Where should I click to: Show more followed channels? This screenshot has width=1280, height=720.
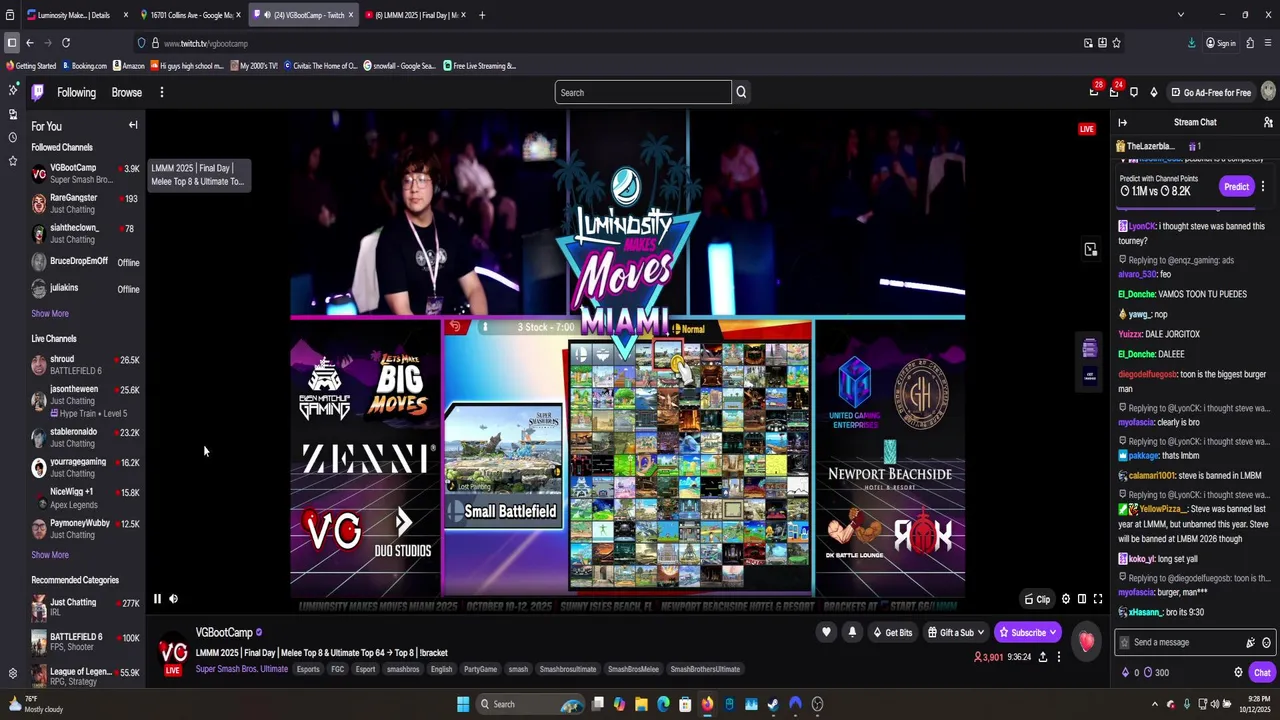[x=50, y=313]
